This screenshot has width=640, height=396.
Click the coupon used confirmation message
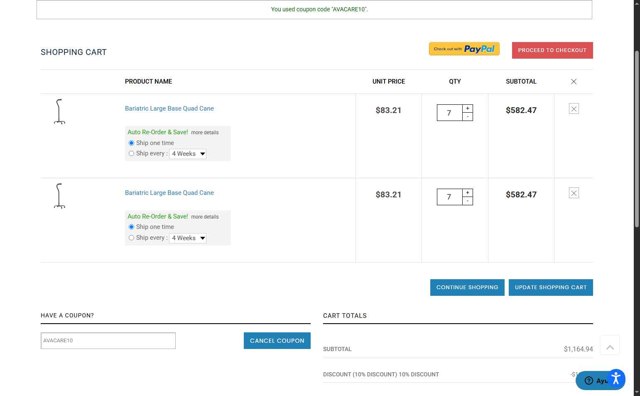[x=319, y=9]
